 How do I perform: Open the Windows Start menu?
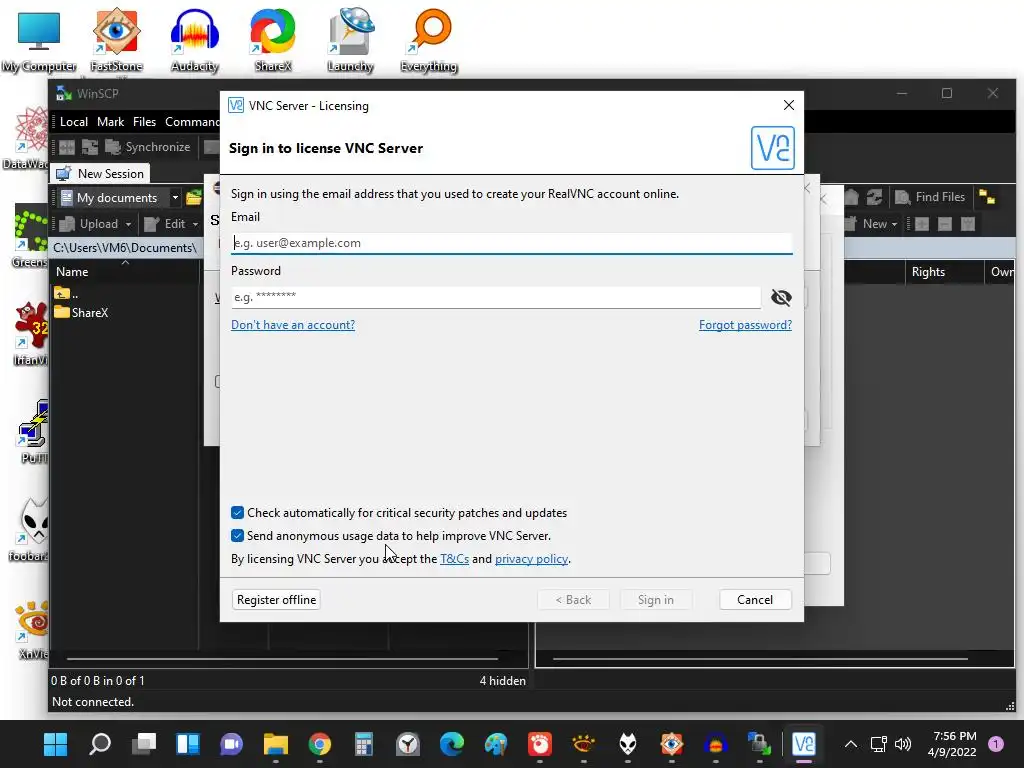(x=56, y=744)
